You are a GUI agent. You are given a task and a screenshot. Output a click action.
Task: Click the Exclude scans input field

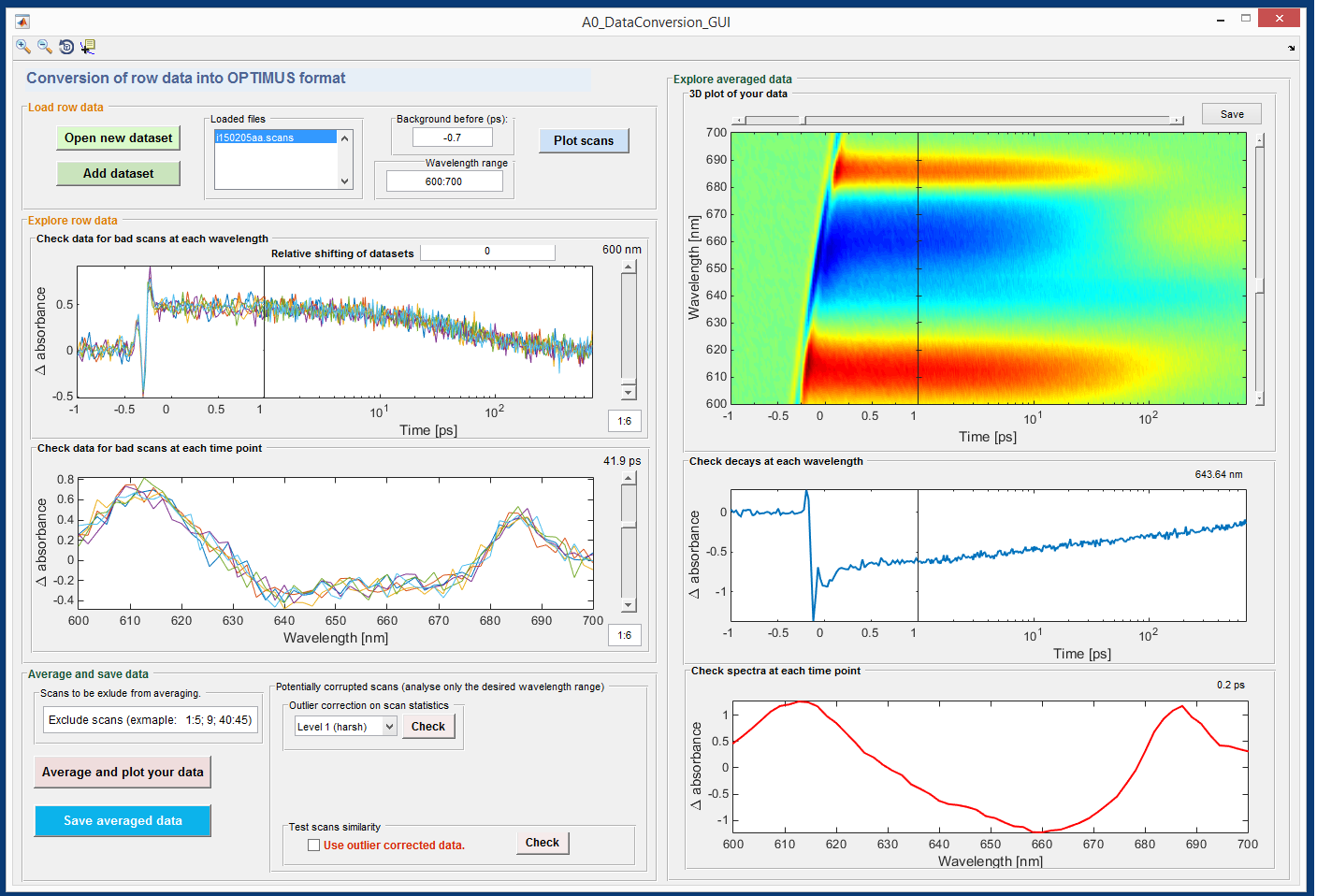[x=151, y=720]
